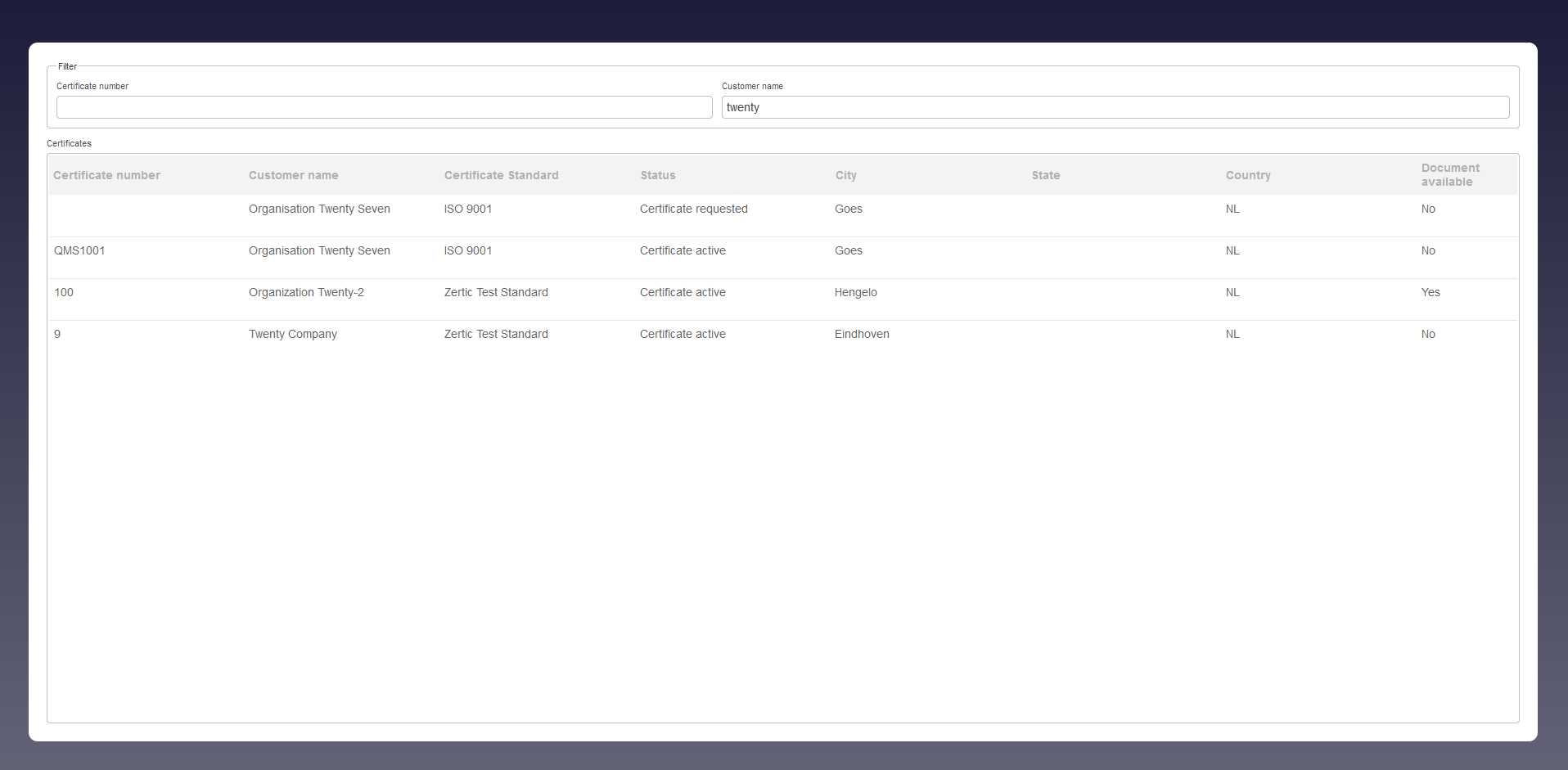Click the State column header
Image resolution: width=1568 pixels, height=770 pixels.
pyautogui.click(x=1045, y=175)
